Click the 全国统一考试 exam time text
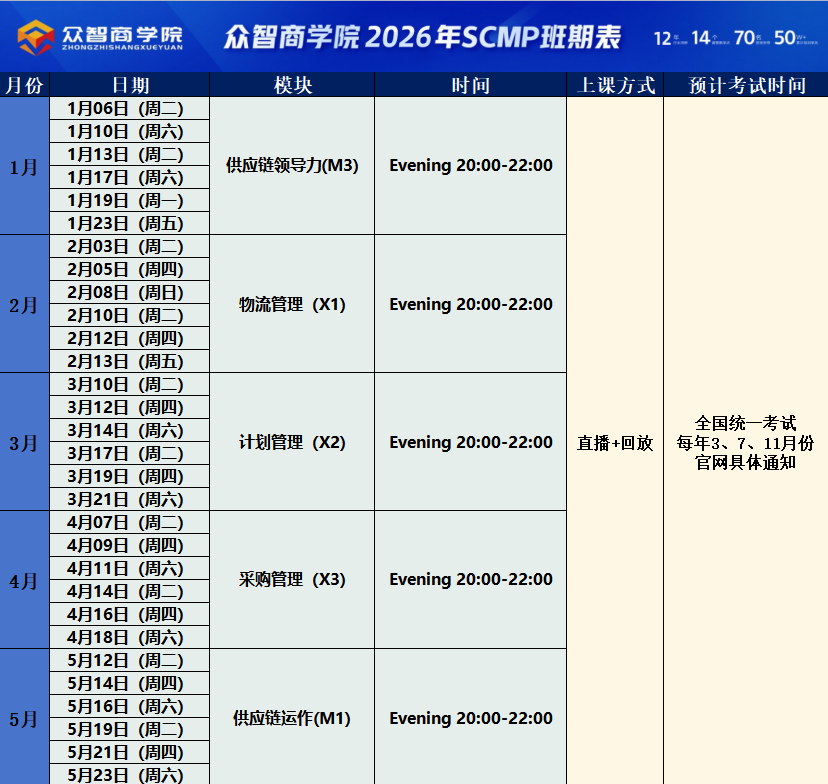Viewport: 828px width, 784px height. 746,423
